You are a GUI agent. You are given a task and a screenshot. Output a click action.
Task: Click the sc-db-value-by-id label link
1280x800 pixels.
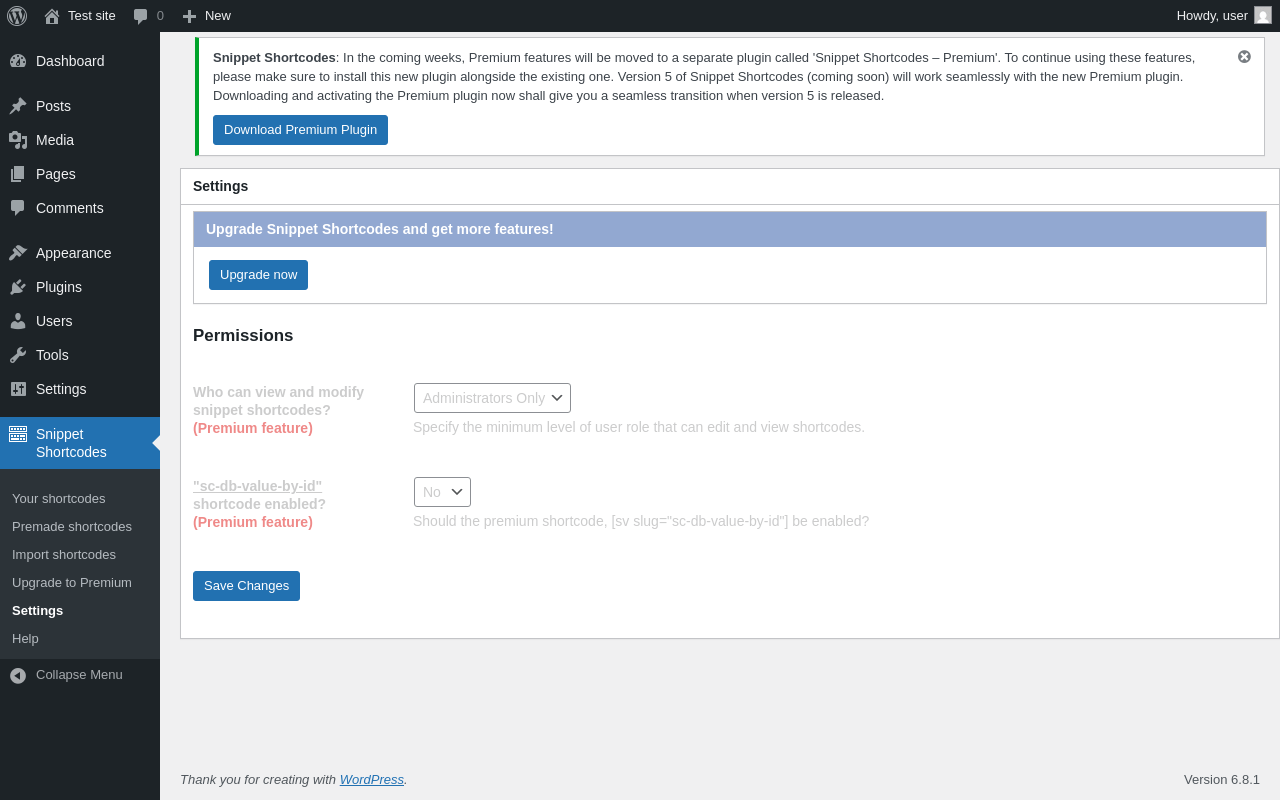pos(257,486)
